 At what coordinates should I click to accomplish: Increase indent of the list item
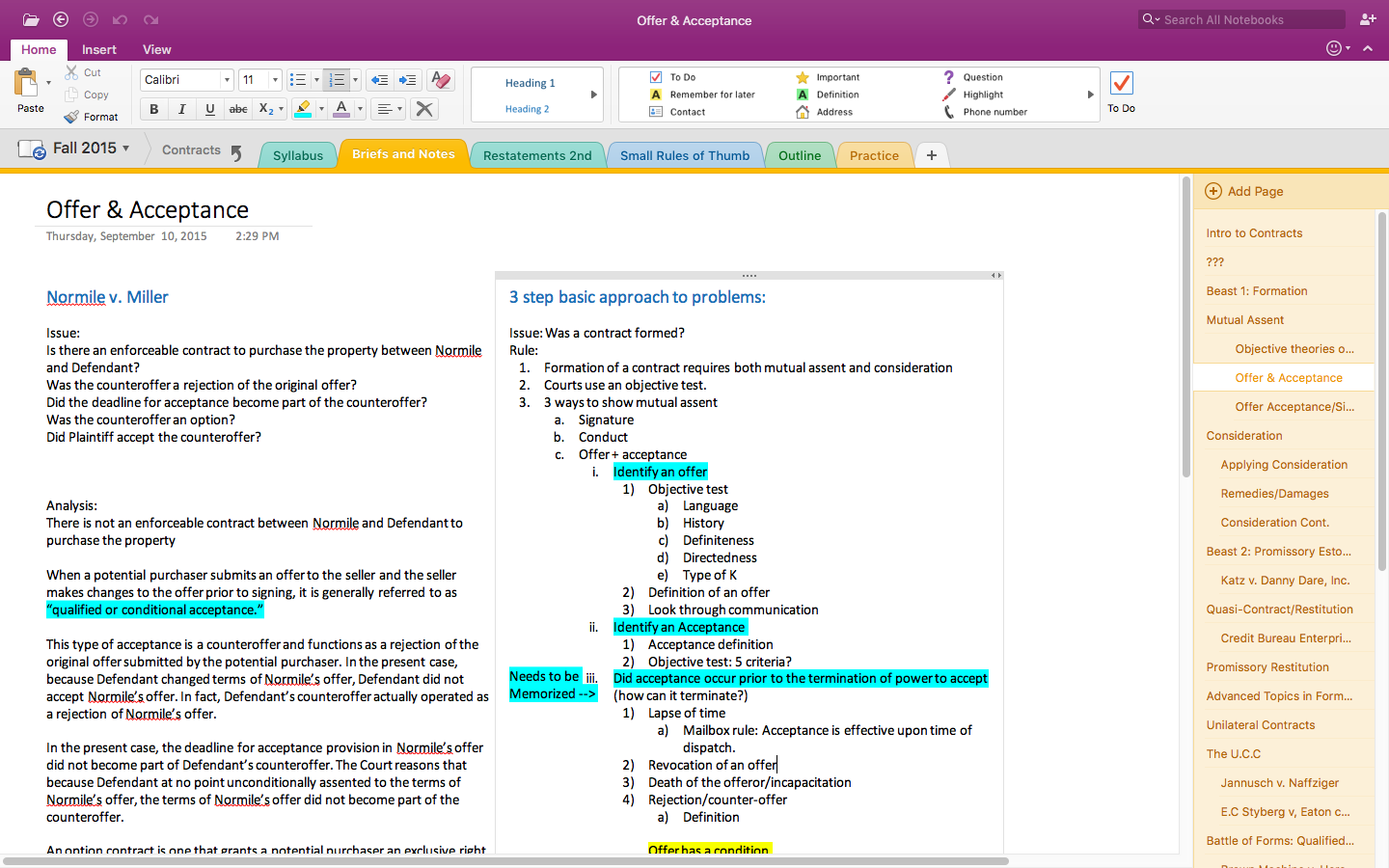point(408,80)
